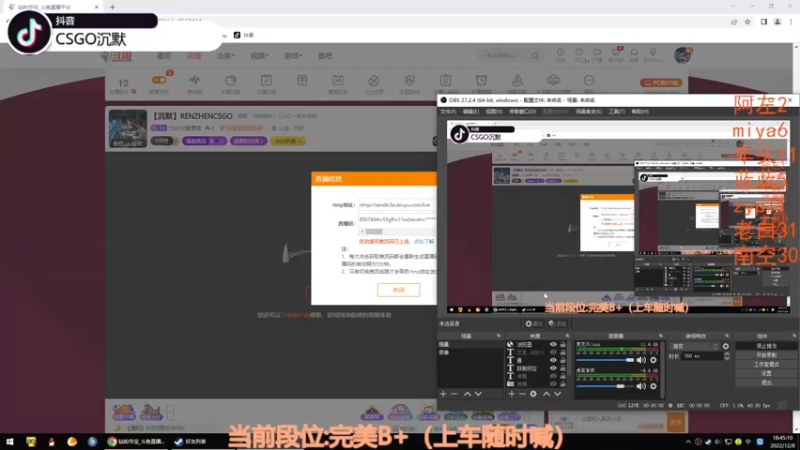Expand the 视频 dropdown in Douyu nav
The width and height of the screenshot is (800, 450).
[x=259, y=56]
